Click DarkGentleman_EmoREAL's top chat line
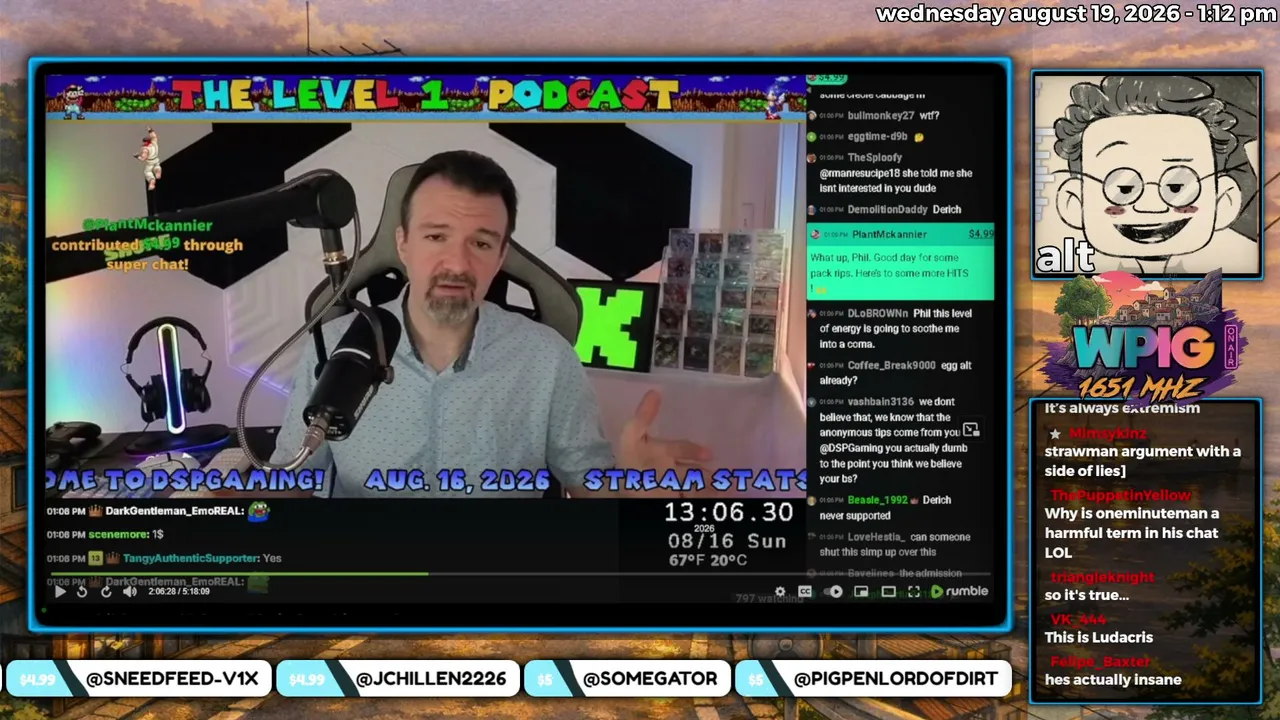Screen dimensions: 1280x720 (158, 511)
